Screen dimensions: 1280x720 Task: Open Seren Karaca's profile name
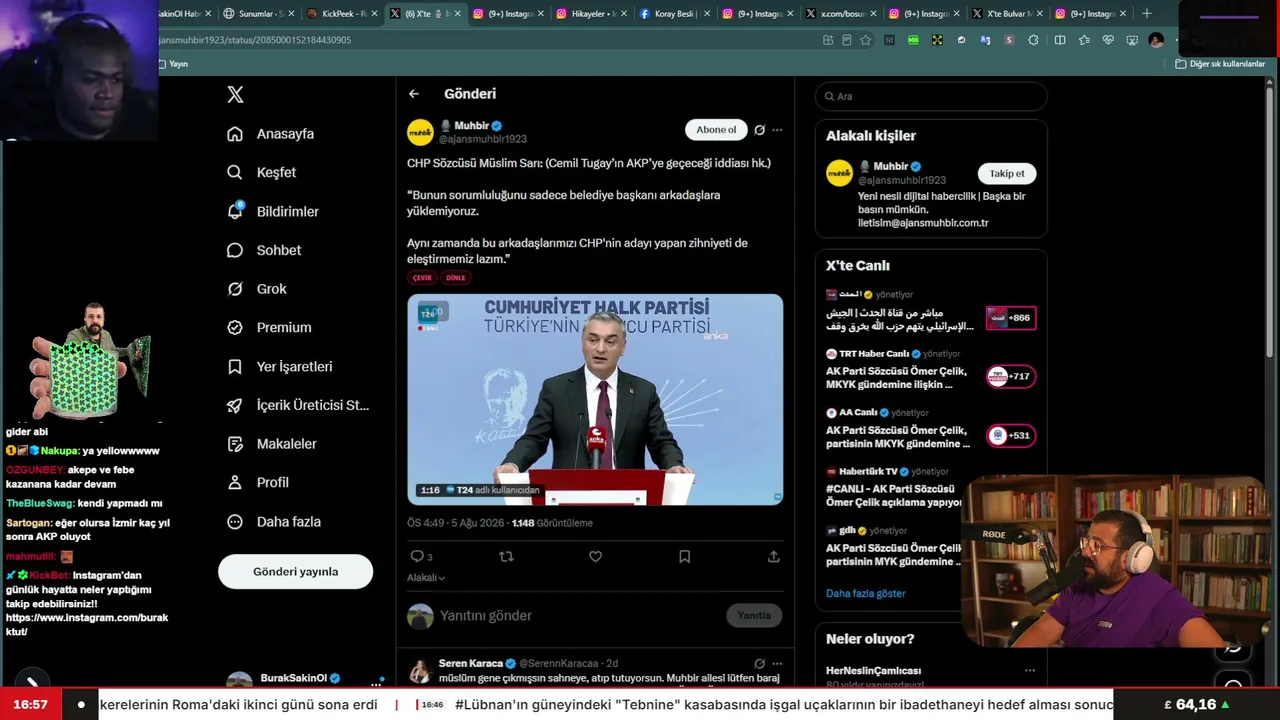(x=470, y=663)
